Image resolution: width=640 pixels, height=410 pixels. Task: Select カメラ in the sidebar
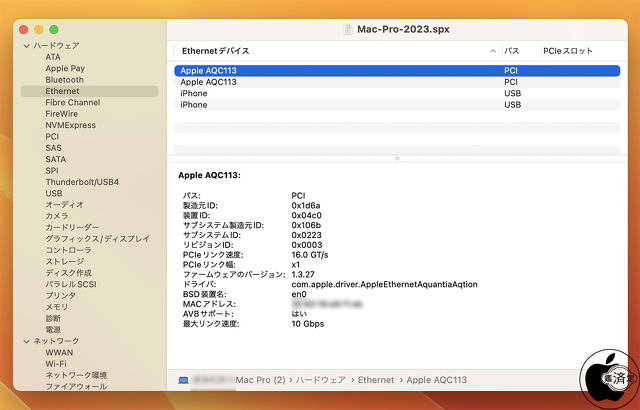pos(57,216)
